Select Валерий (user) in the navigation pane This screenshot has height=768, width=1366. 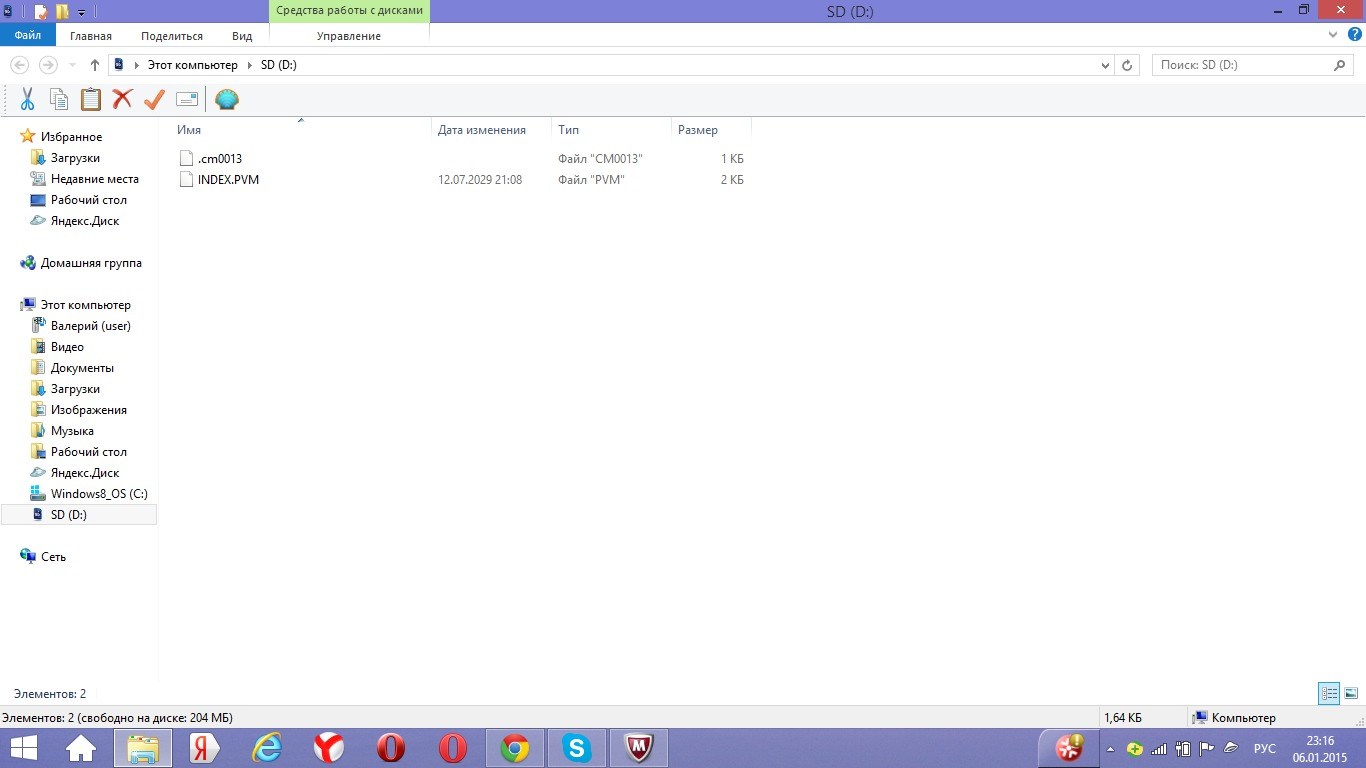tap(91, 326)
